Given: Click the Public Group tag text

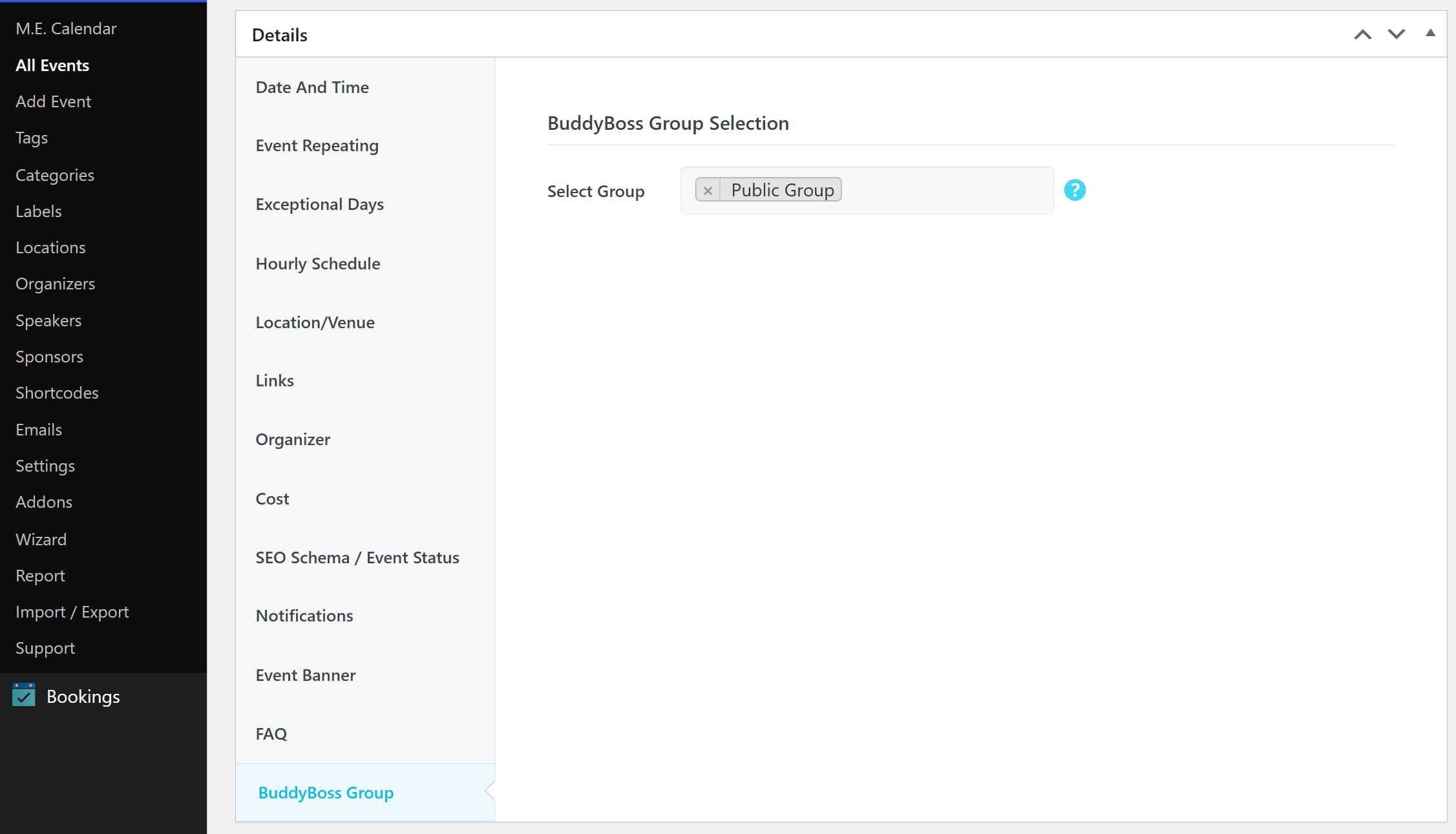Looking at the screenshot, I should pyautogui.click(x=783, y=190).
